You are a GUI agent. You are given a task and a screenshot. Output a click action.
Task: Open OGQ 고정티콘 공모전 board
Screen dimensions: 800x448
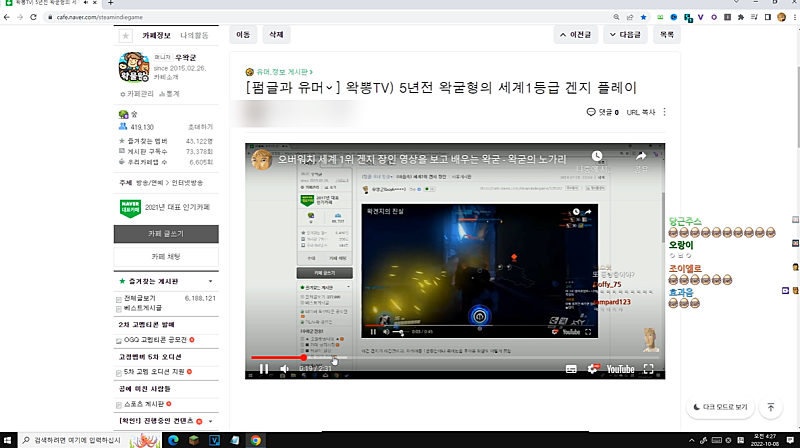click(x=155, y=340)
